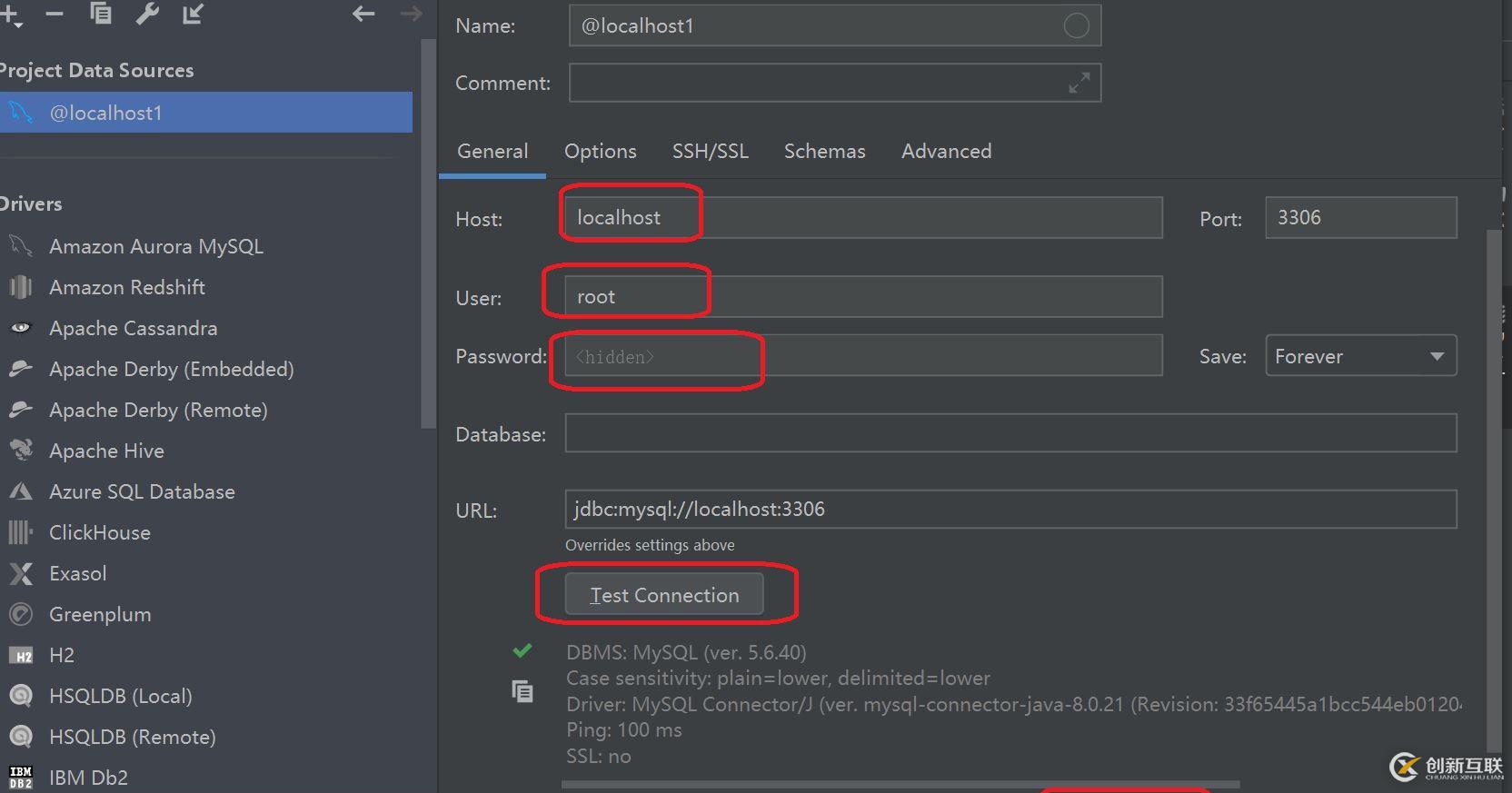This screenshot has height=793, width=1512.
Task: Go back with the left arrow
Action: [363, 14]
